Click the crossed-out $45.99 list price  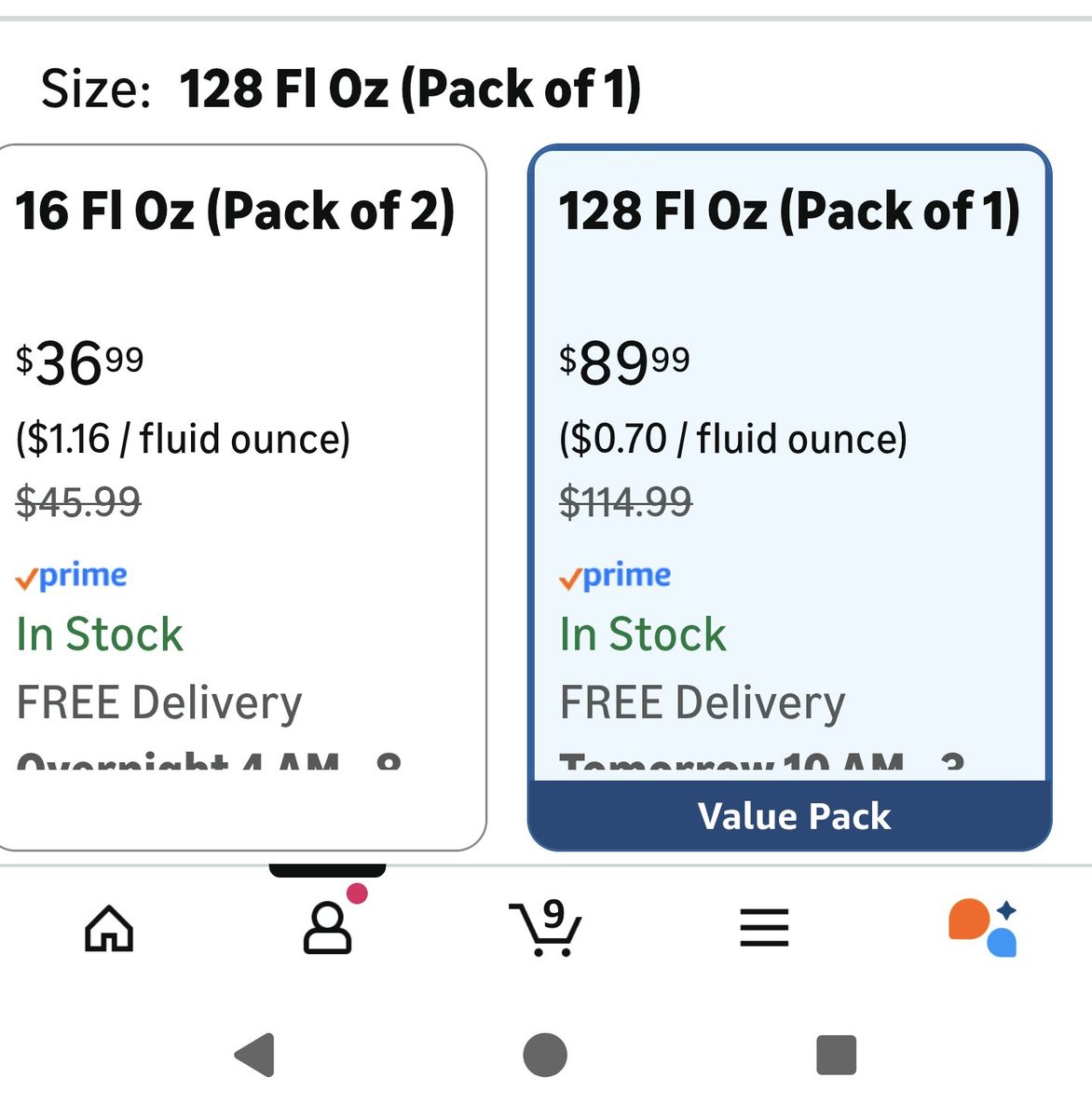coord(78,502)
